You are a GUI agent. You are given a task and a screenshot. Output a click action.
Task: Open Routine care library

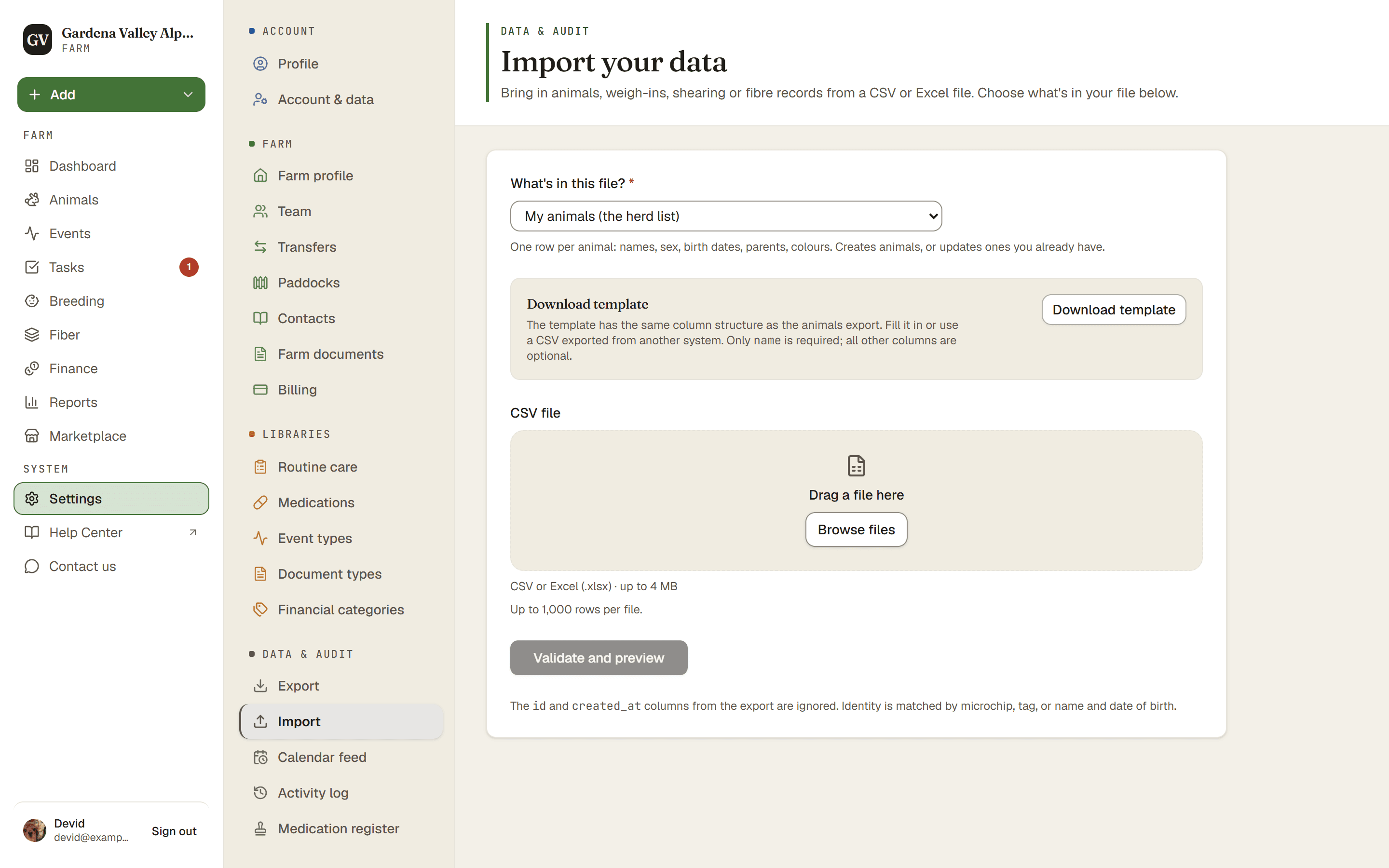[x=341, y=467]
